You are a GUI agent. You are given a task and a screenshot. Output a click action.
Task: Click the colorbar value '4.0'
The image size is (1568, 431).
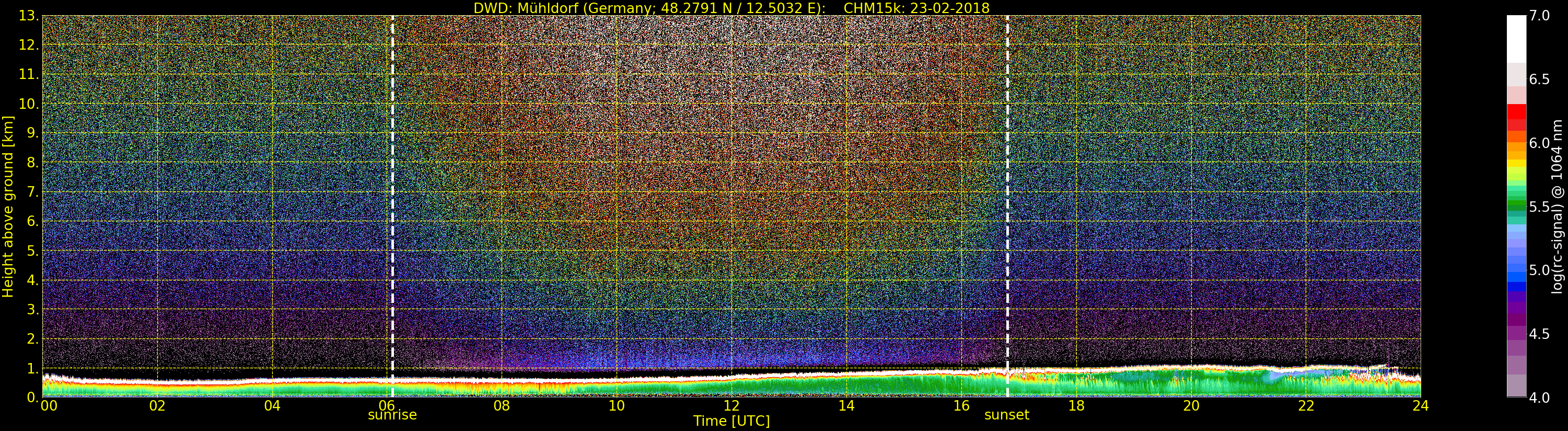tap(1539, 397)
